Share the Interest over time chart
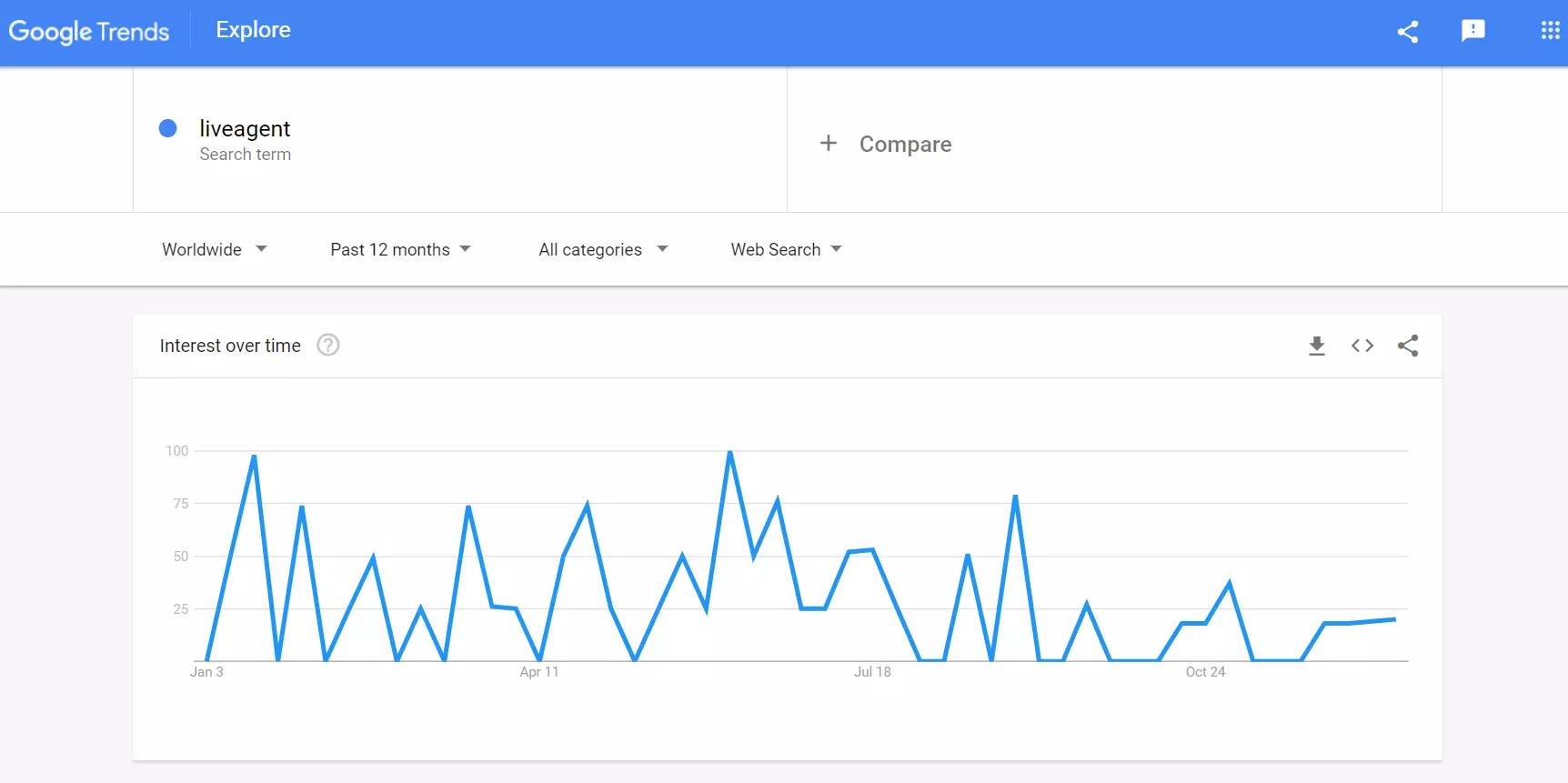The width and height of the screenshot is (1568, 783). [x=1408, y=346]
